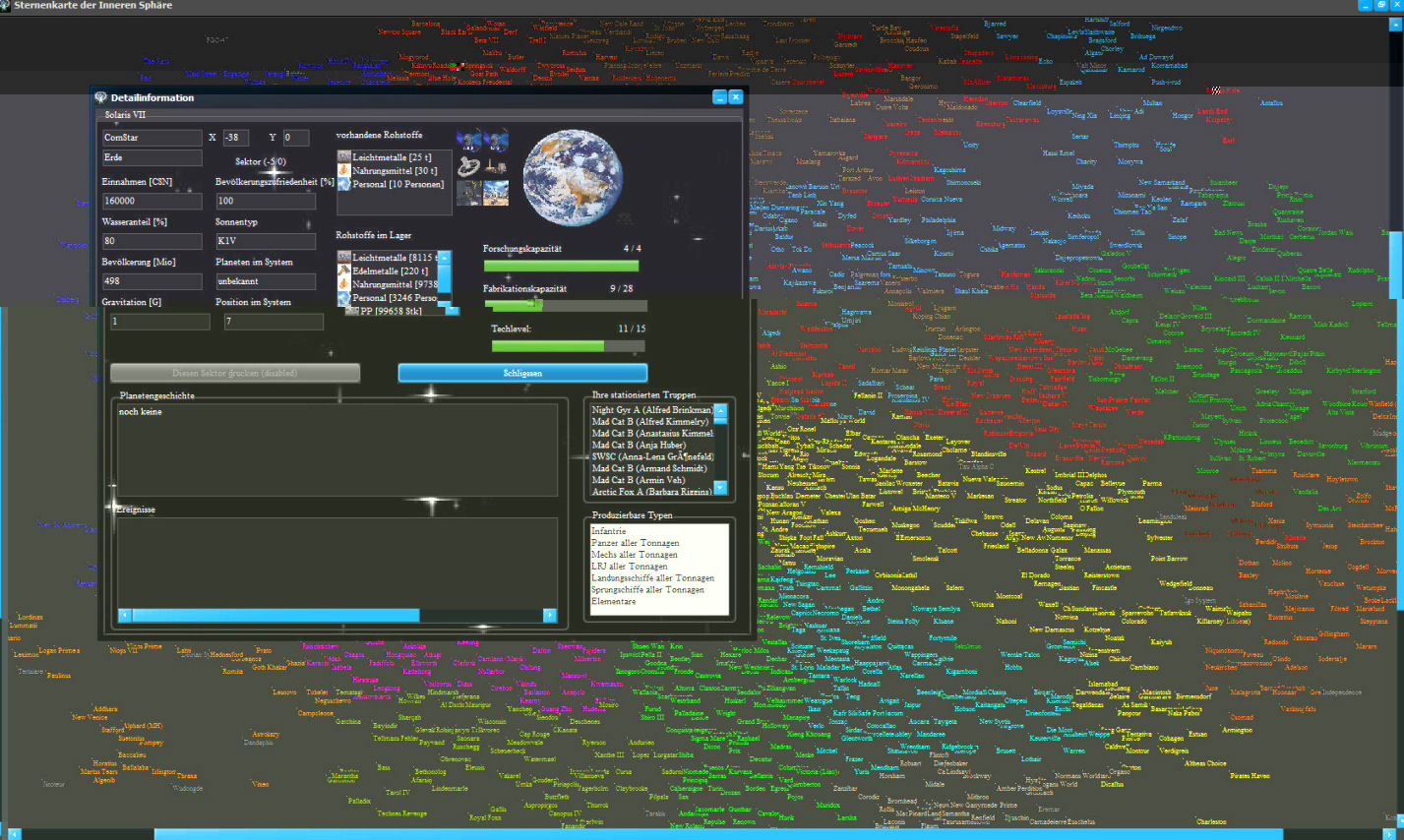This screenshot has height=840, width=1404.
Task: Click the ring-shaped space station icon
Action: pos(469,165)
